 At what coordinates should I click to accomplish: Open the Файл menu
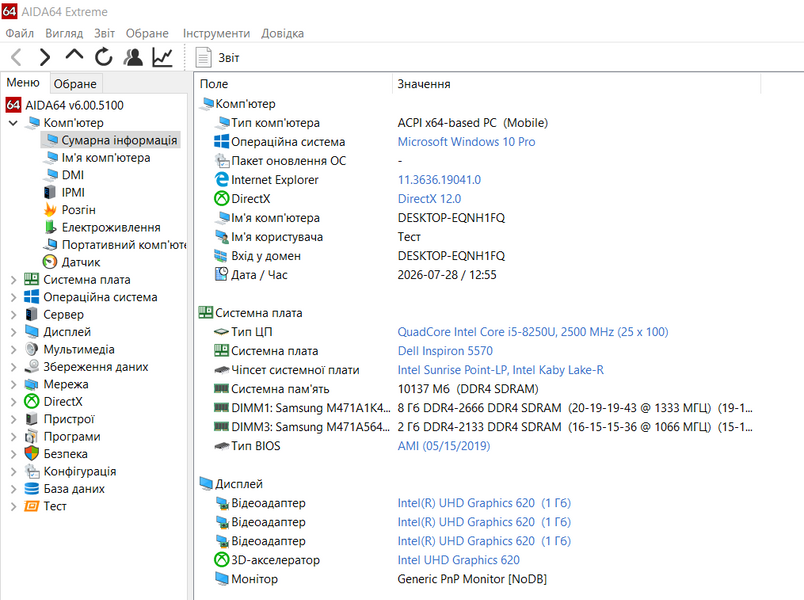pos(19,33)
